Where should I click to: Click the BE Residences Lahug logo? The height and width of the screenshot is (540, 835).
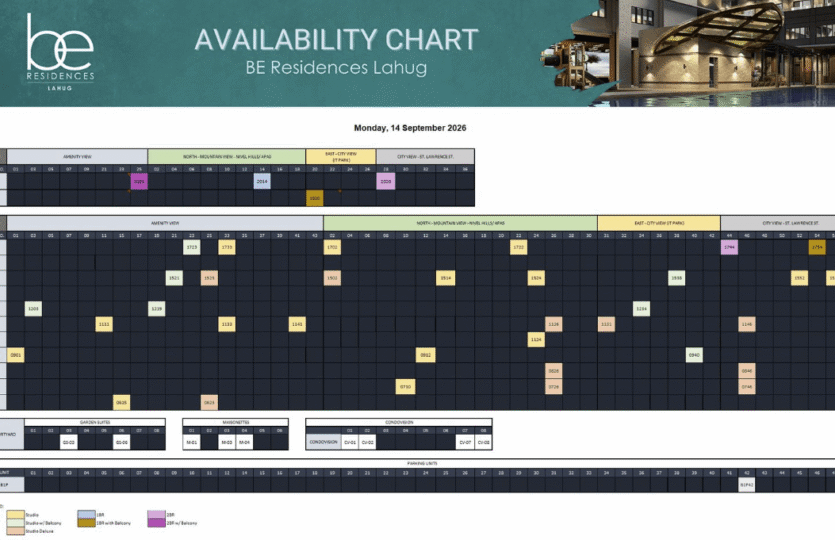(x=60, y=52)
